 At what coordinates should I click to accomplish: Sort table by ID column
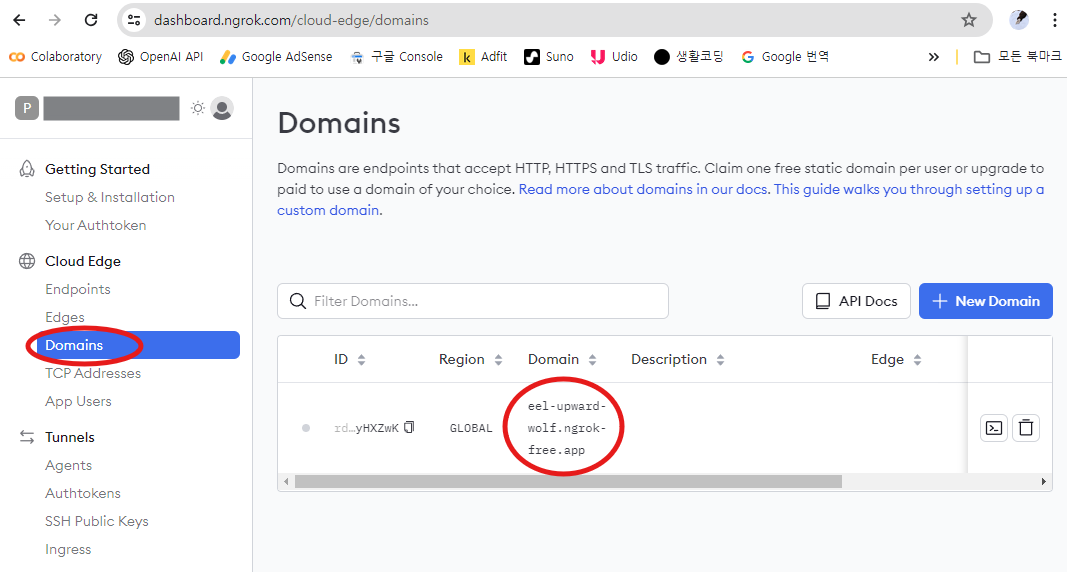(x=350, y=359)
